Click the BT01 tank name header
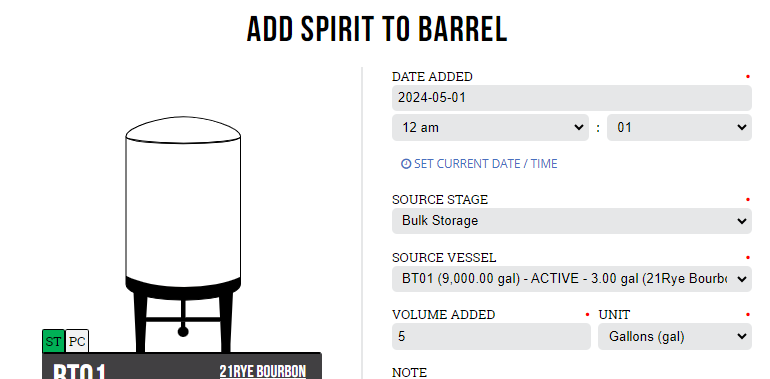This screenshot has width=770, height=379. point(80,372)
